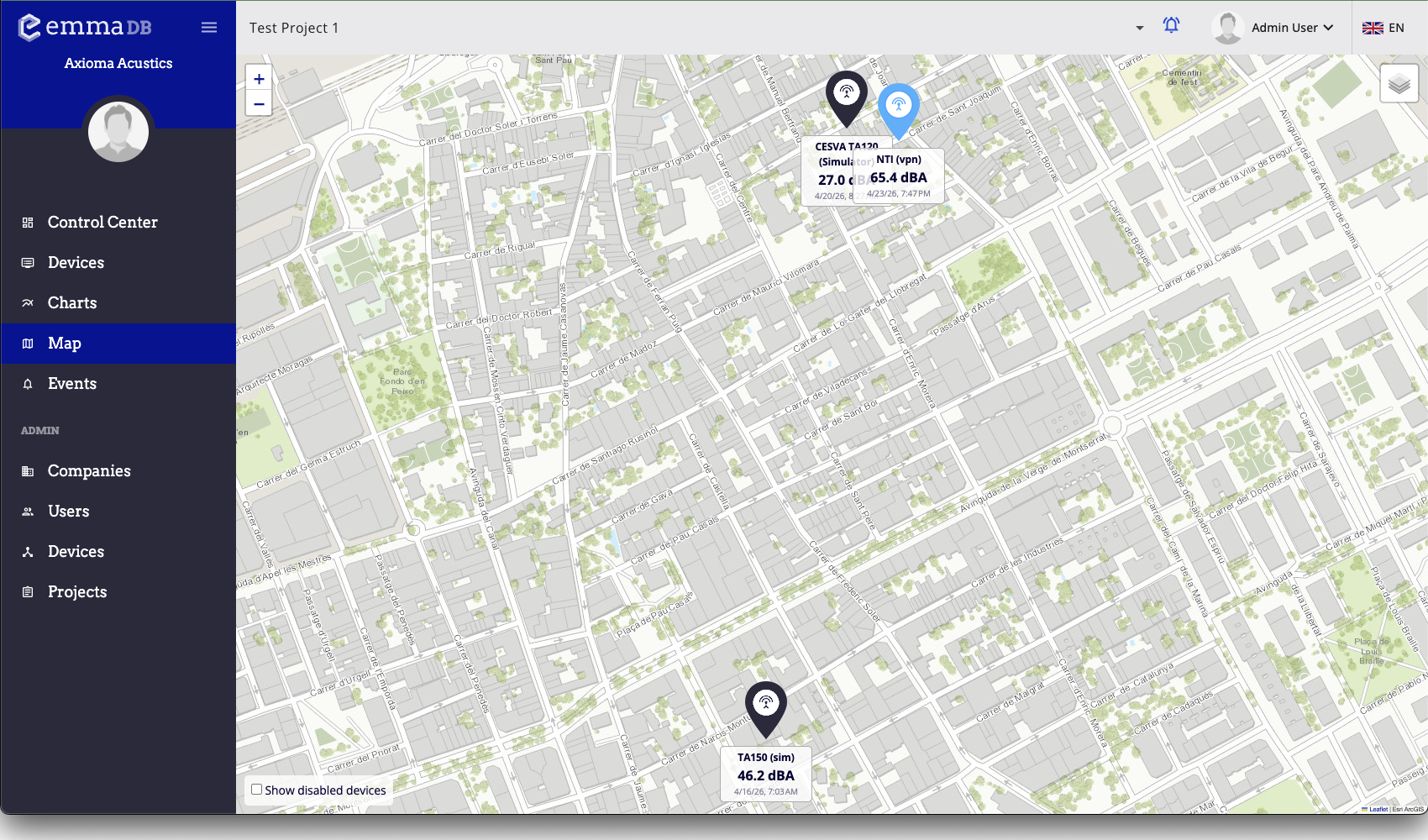Click the Leaflet attribution link

click(x=1378, y=809)
